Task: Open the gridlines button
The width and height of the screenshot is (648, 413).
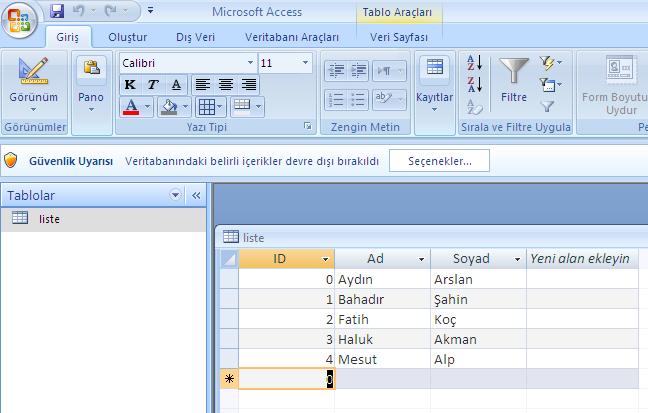Action: (x=210, y=107)
